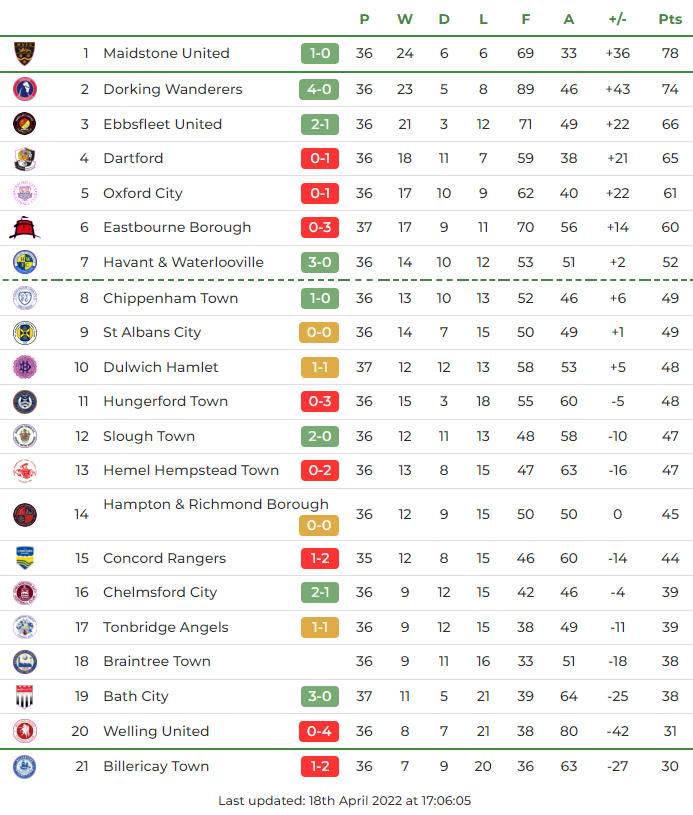Click the Bath City club badge
This screenshot has height=815, width=693.
click(24, 696)
